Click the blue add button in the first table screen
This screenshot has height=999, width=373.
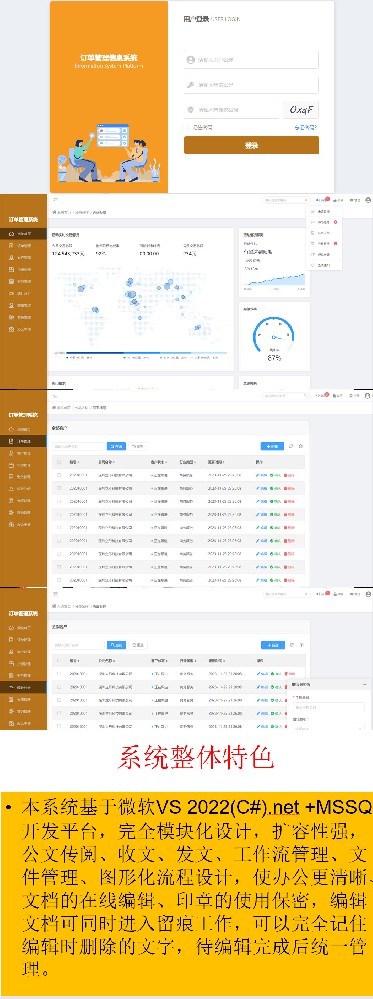(x=272, y=447)
